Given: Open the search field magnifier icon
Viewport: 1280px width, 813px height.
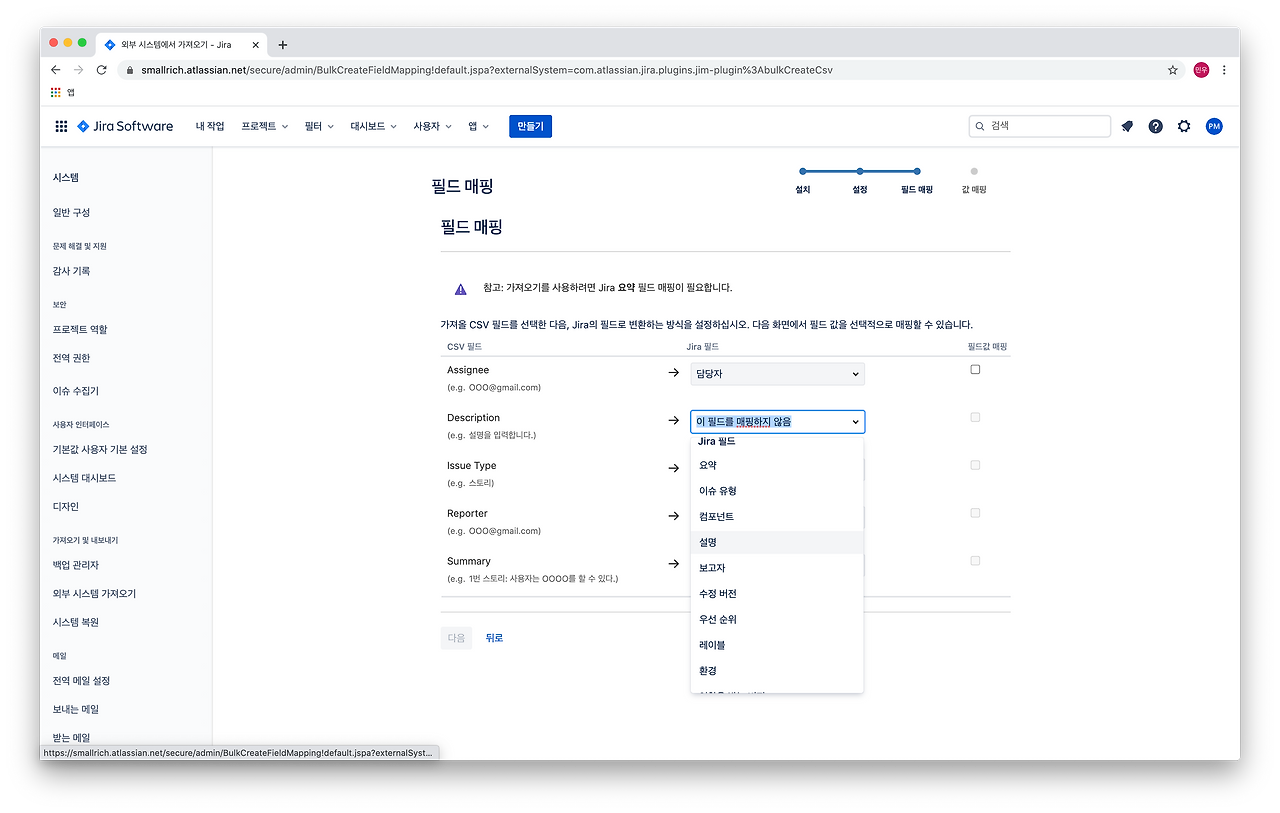Looking at the screenshot, I should point(979,126).
